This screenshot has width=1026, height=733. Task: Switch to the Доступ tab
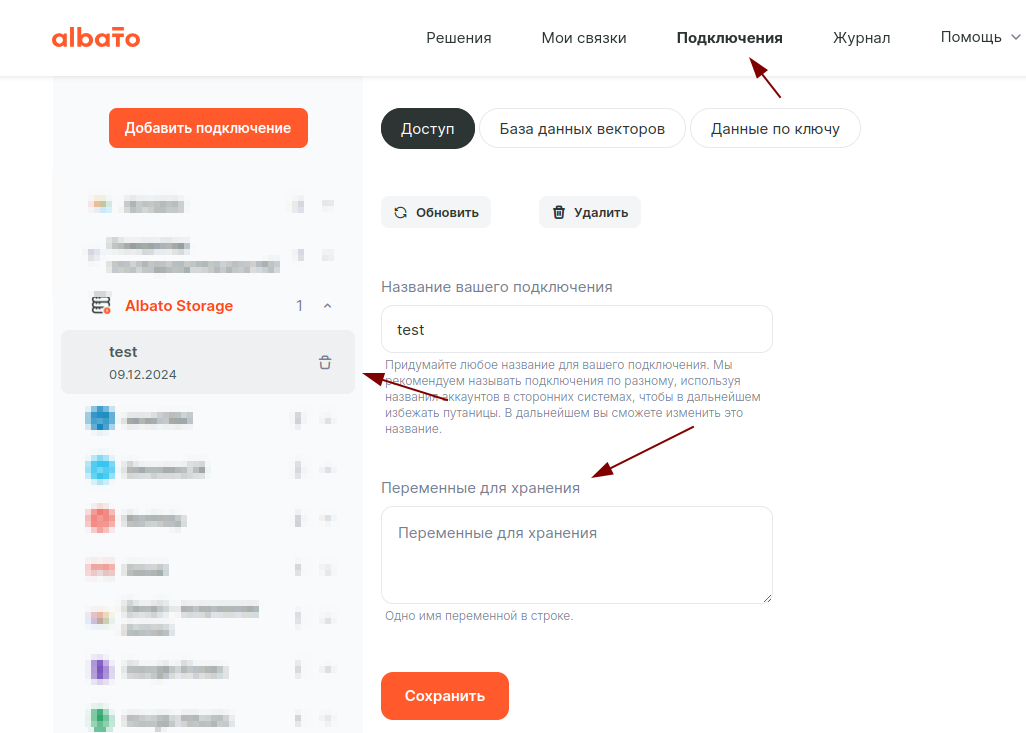[427, 129]
